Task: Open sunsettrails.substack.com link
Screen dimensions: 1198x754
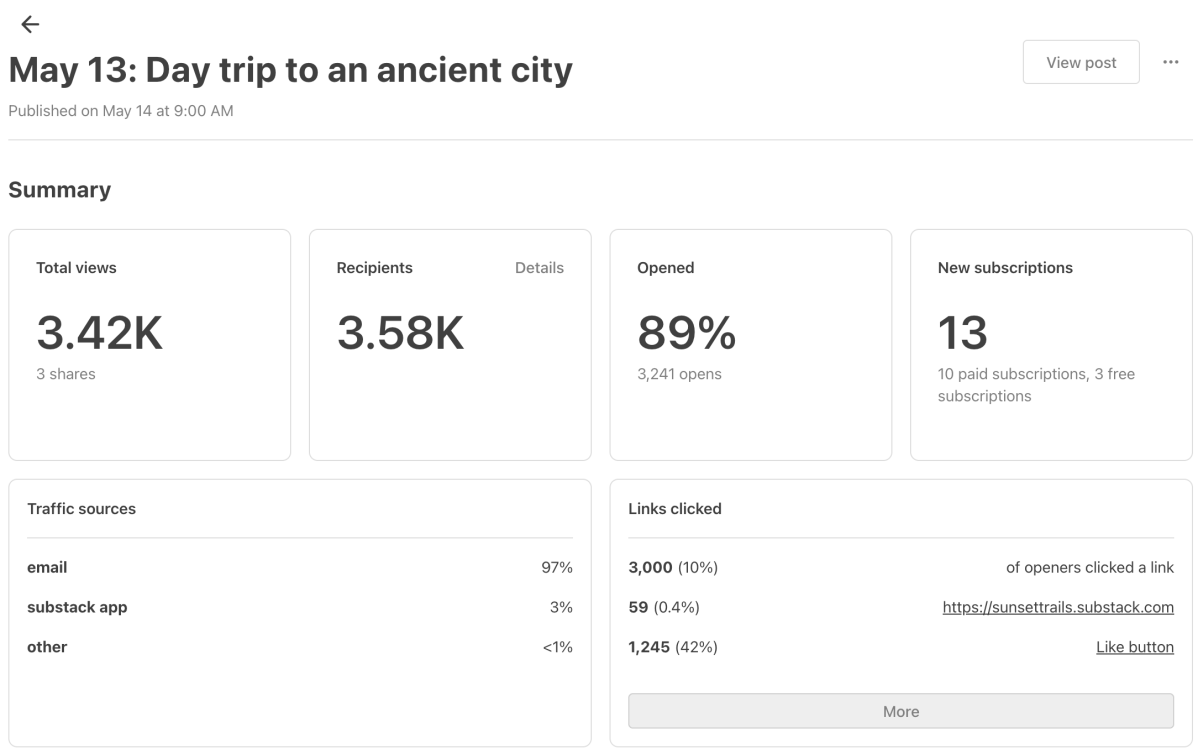Action: click(1057, 607)
